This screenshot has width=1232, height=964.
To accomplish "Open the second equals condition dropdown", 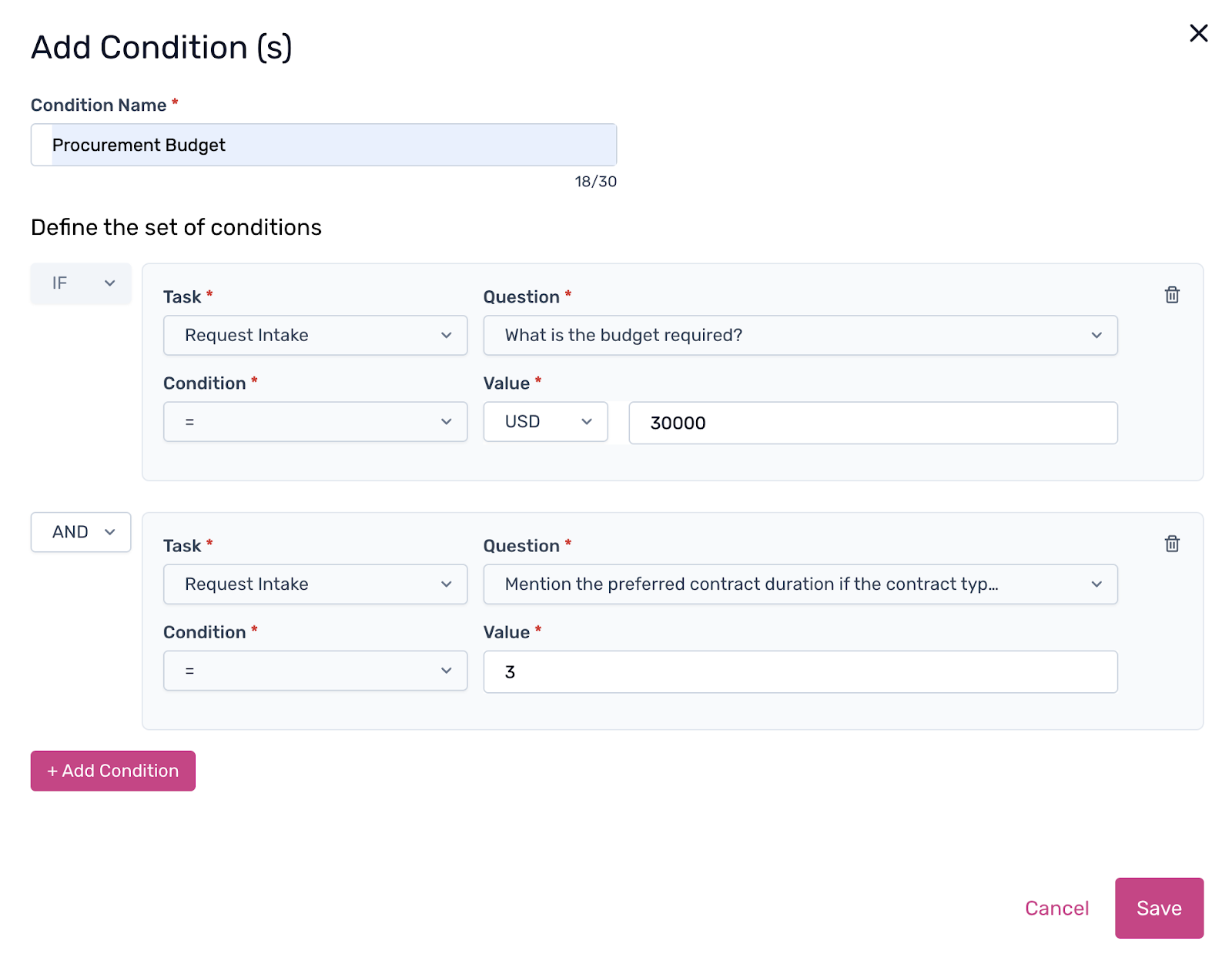I will pos(315,670).
